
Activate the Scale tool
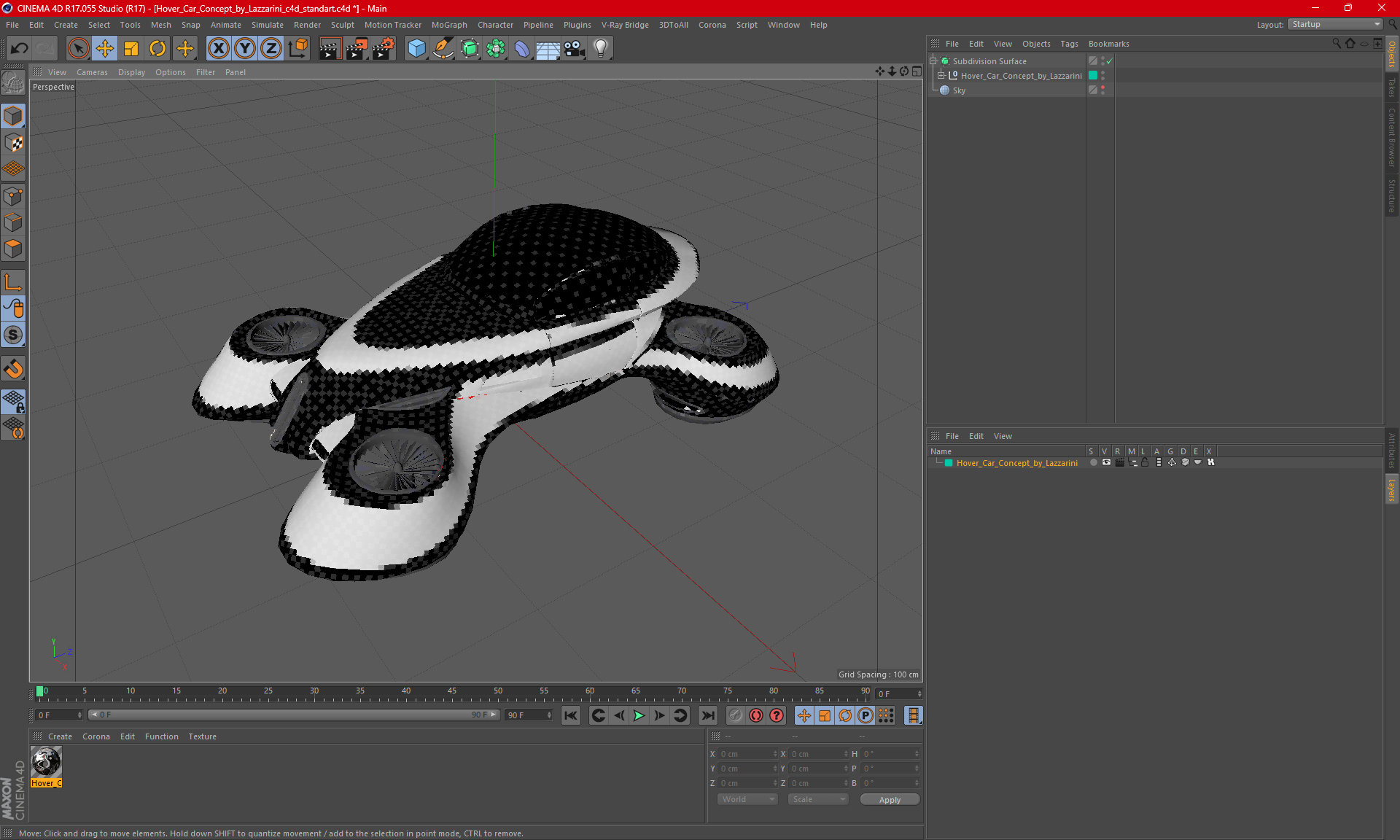tap(131, 48)
